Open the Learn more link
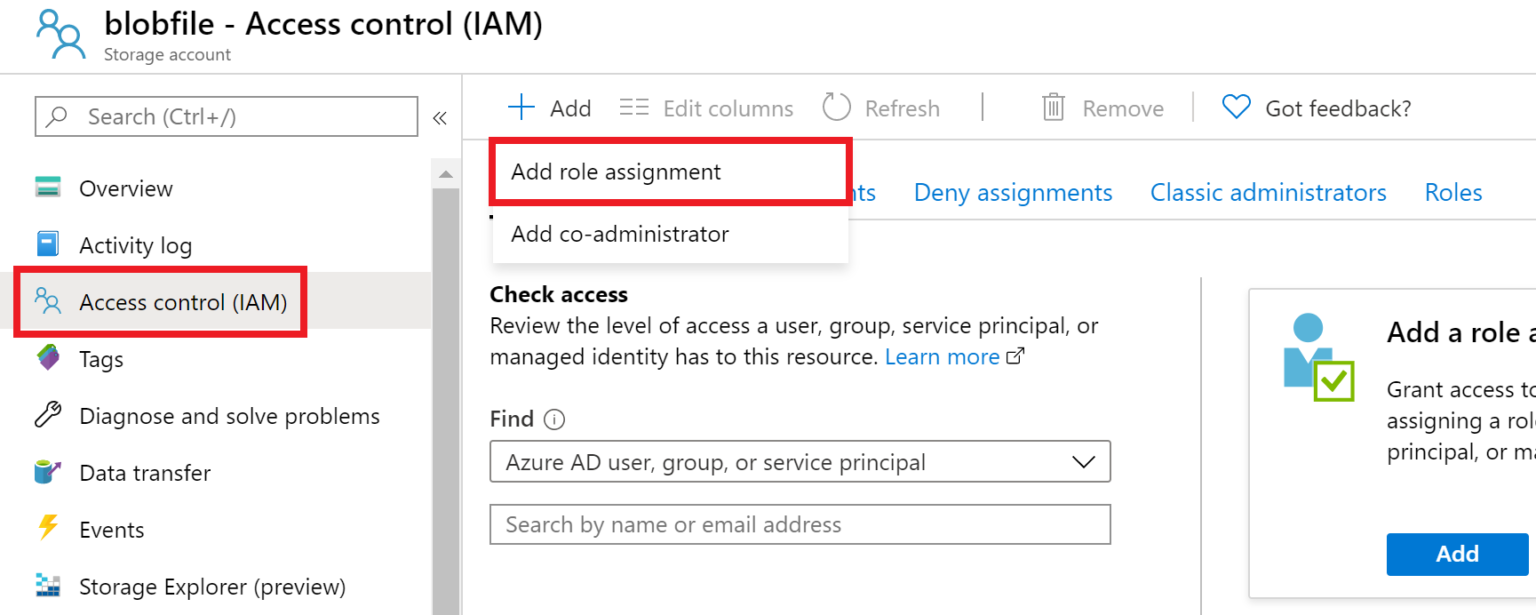Viewport: 1536px width, 615px height. coord(942,356)
